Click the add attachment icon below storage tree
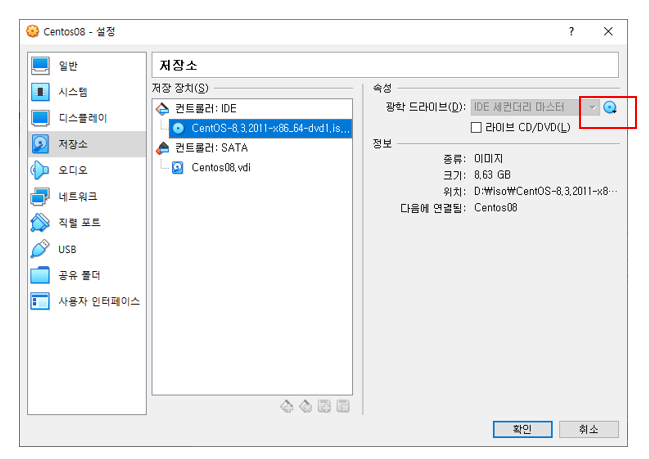 (x=324, y=406)
